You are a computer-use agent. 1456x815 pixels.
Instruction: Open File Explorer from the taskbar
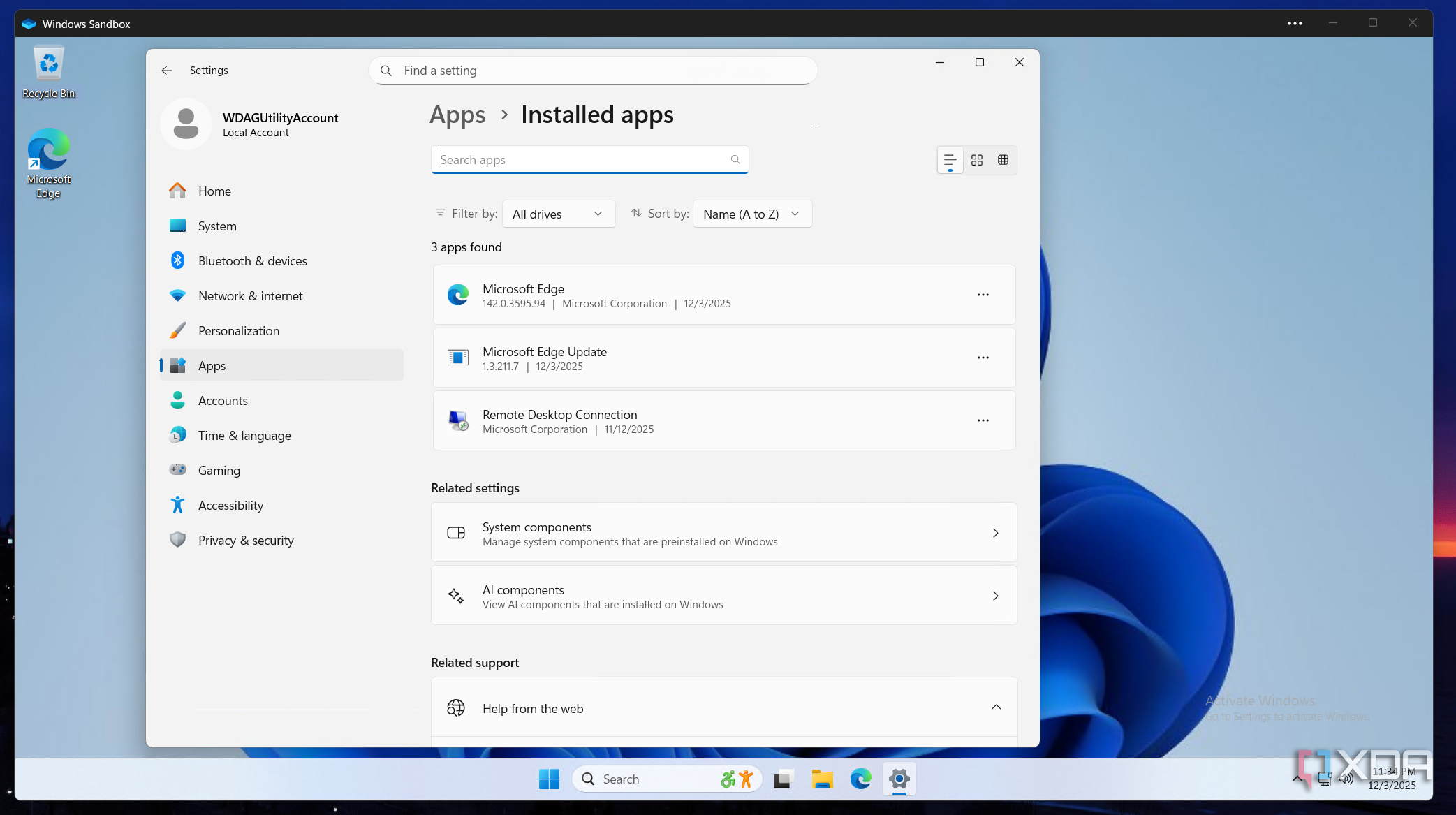click(x=822, y=779)
